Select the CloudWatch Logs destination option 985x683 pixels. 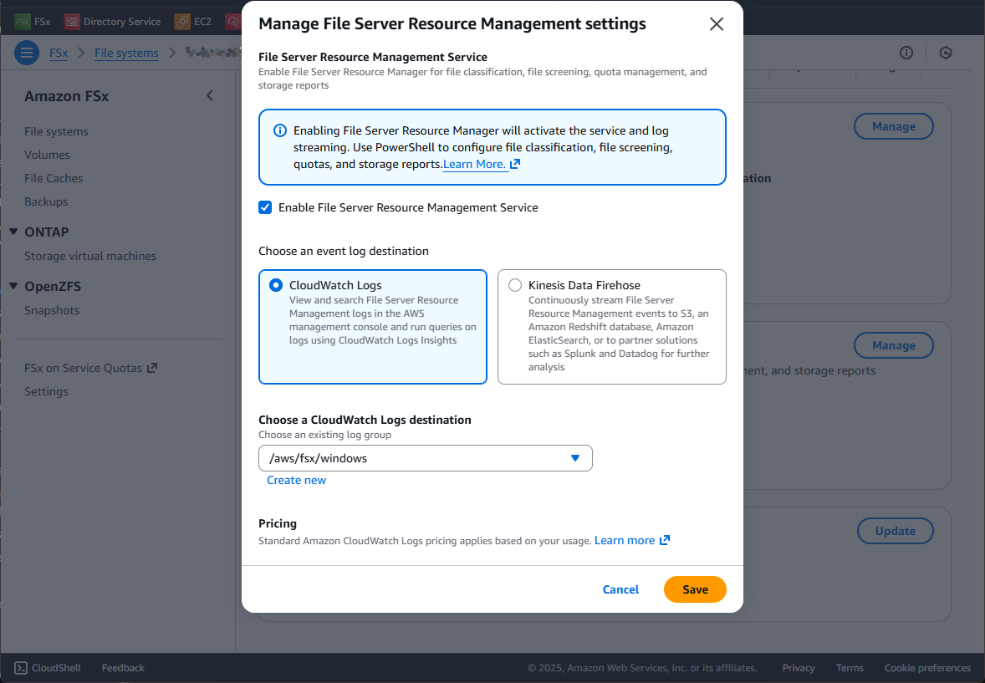(x=275, y=284)
